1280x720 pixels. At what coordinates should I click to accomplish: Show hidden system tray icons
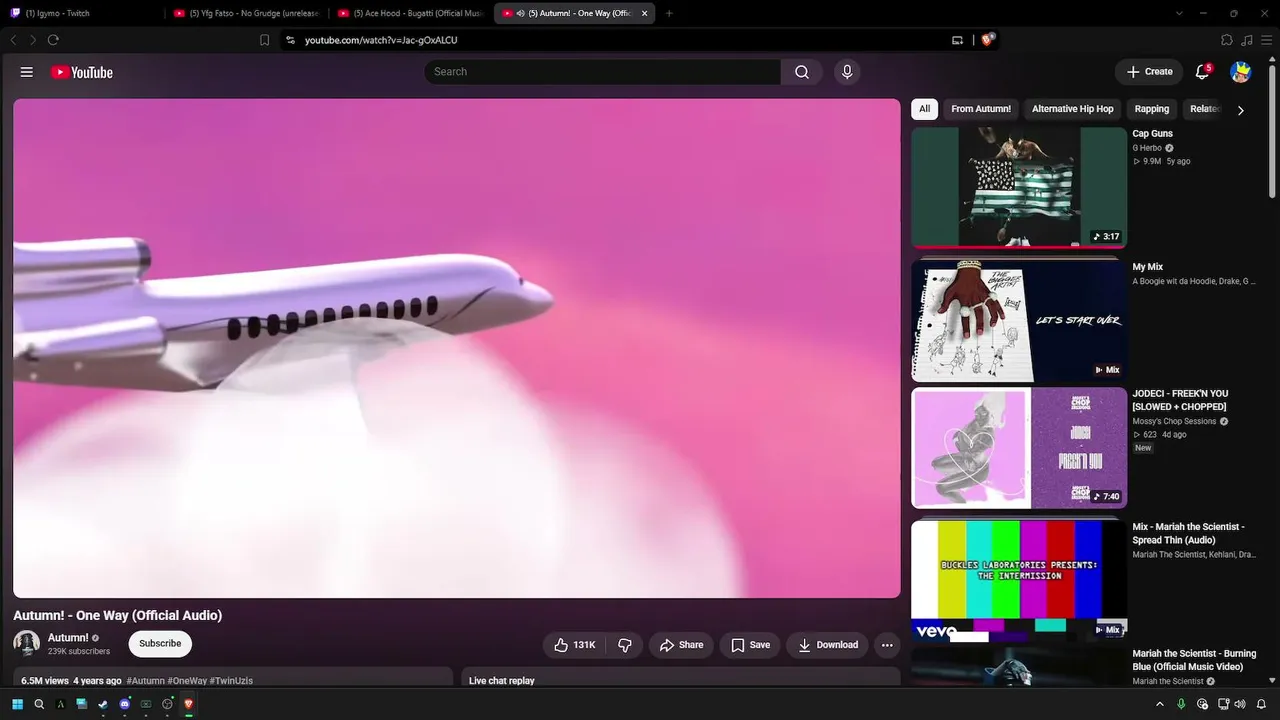(x=1160, y=704)
